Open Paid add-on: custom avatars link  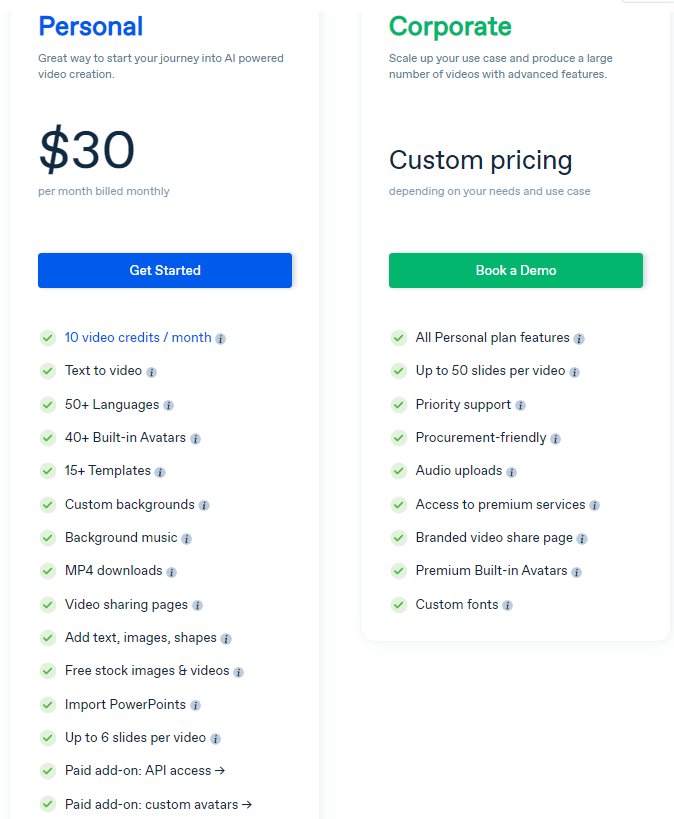(158, 804)
